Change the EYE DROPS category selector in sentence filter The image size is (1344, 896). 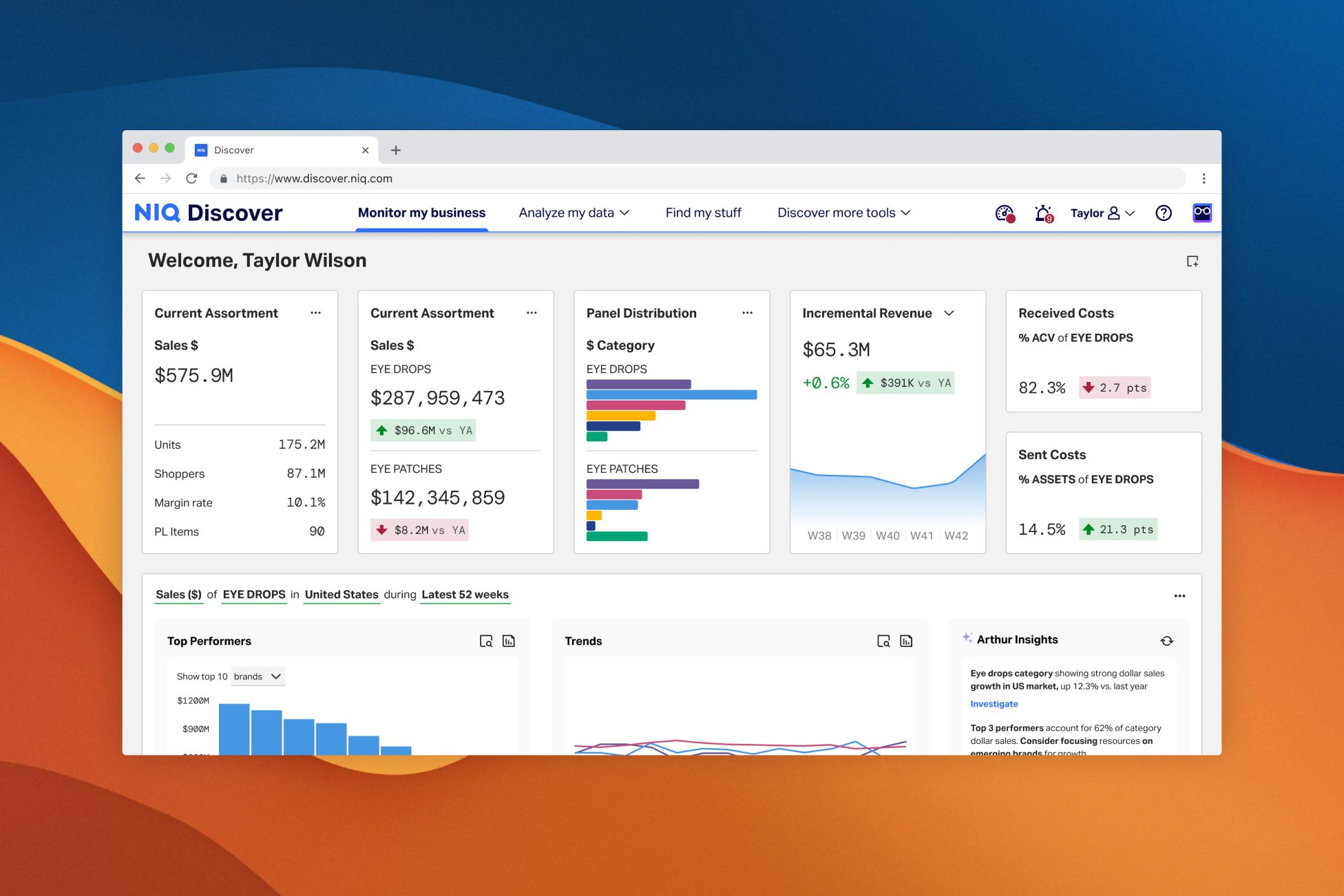[254, 595]
